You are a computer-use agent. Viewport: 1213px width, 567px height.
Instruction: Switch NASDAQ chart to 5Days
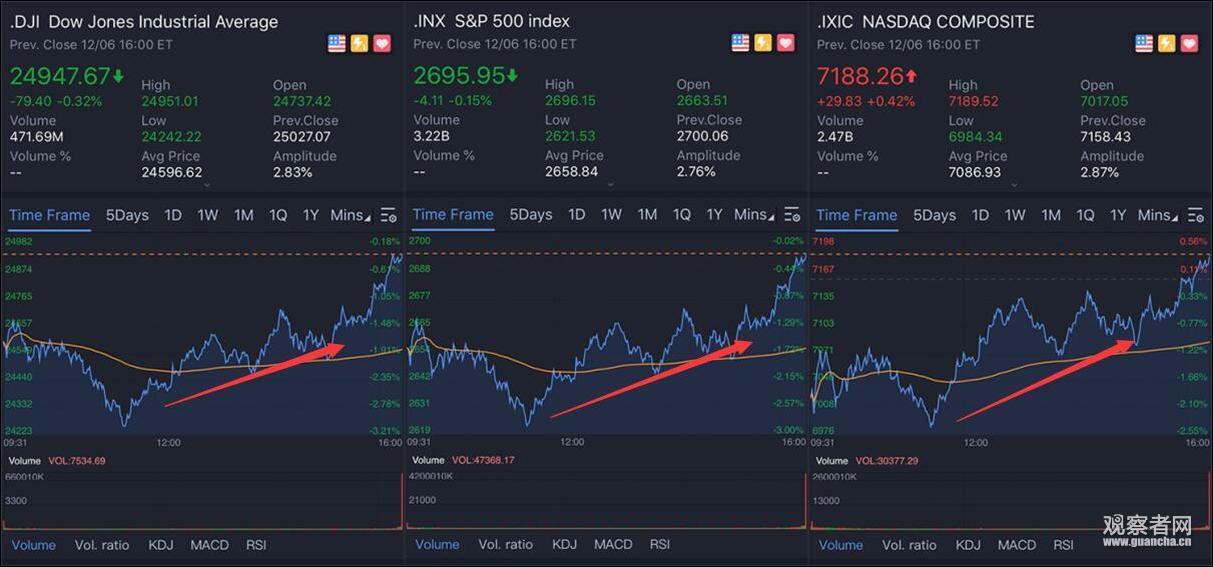pyautogui.click(x=935, y=215)
